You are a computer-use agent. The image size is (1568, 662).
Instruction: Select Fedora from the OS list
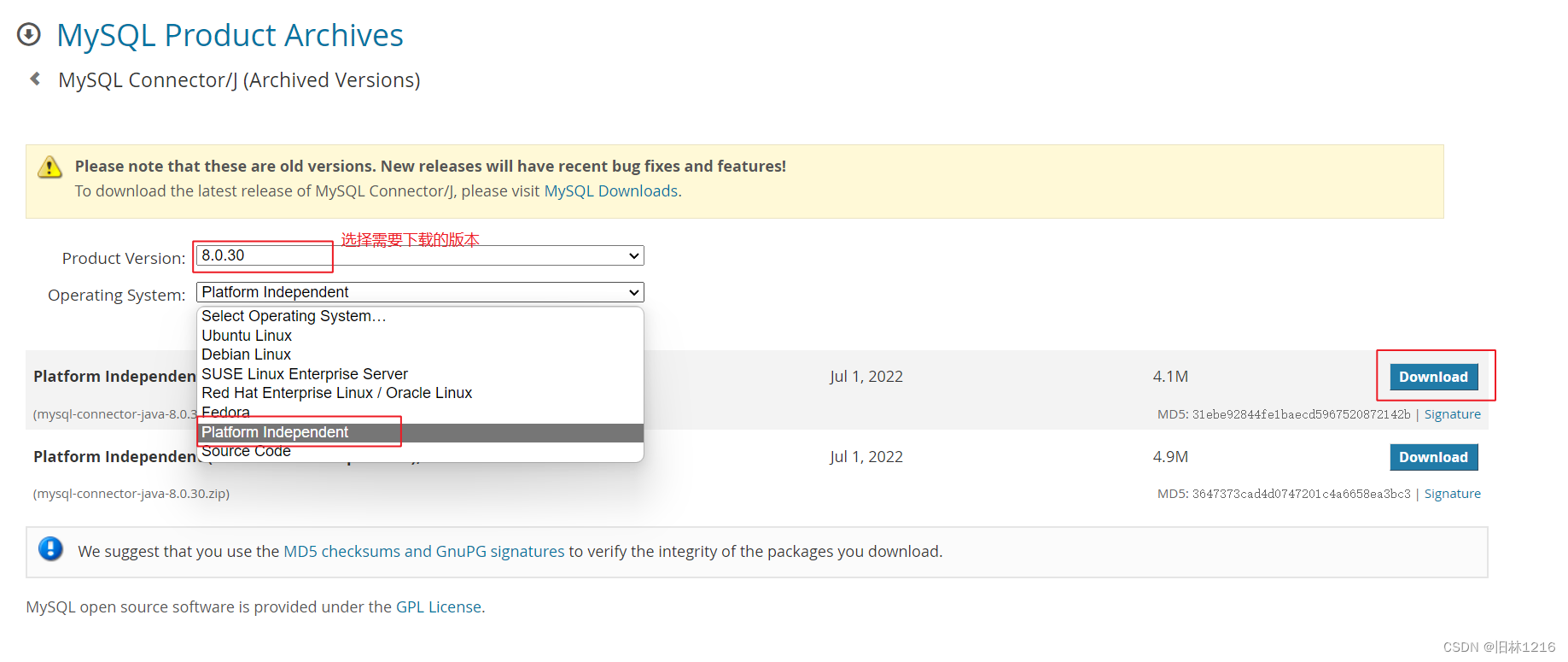click(420, 413)
